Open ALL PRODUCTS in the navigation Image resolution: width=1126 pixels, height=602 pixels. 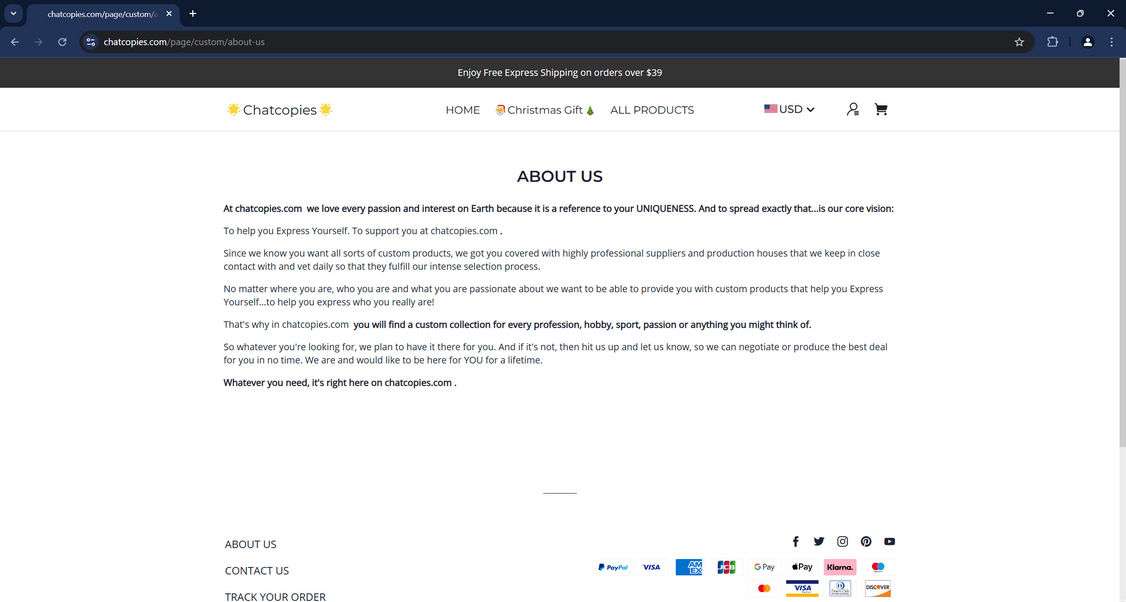point(652,110)
